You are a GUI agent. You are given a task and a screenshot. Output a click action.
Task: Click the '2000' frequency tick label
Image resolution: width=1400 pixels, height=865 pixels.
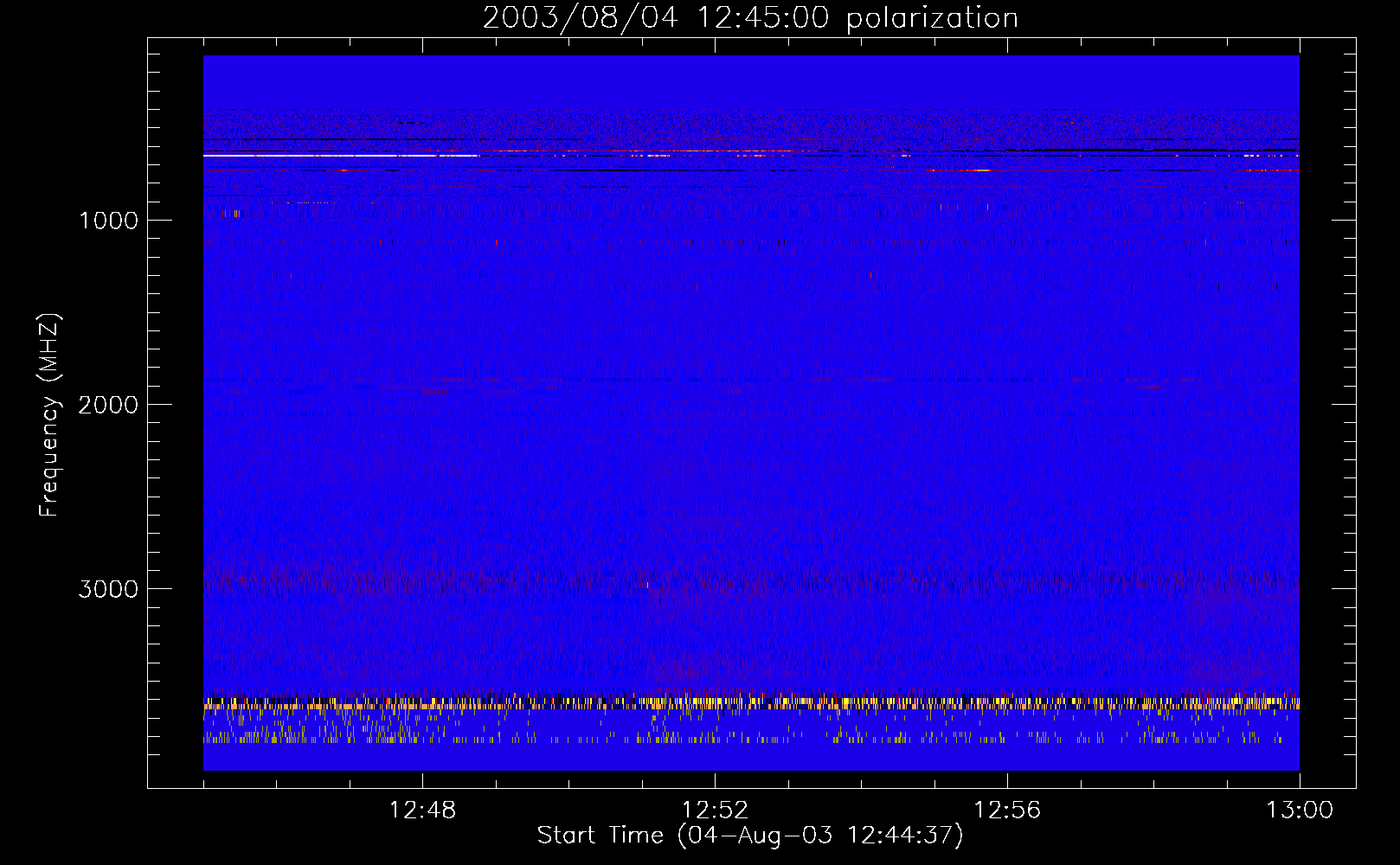tap(108, 405)
